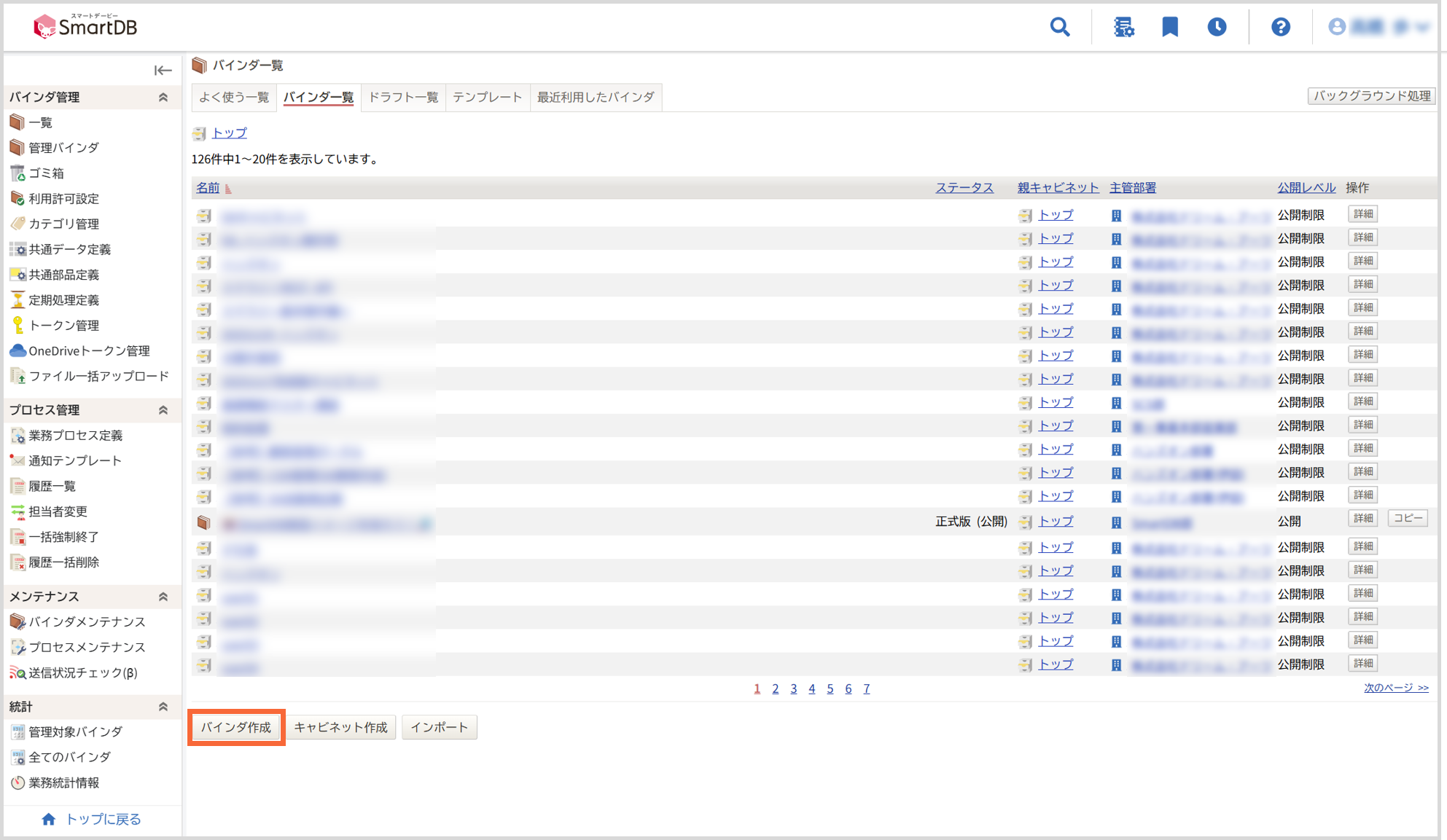1447x840 pixels.
Task: Switch to the テンプレート tab
Action: (487, 97)
